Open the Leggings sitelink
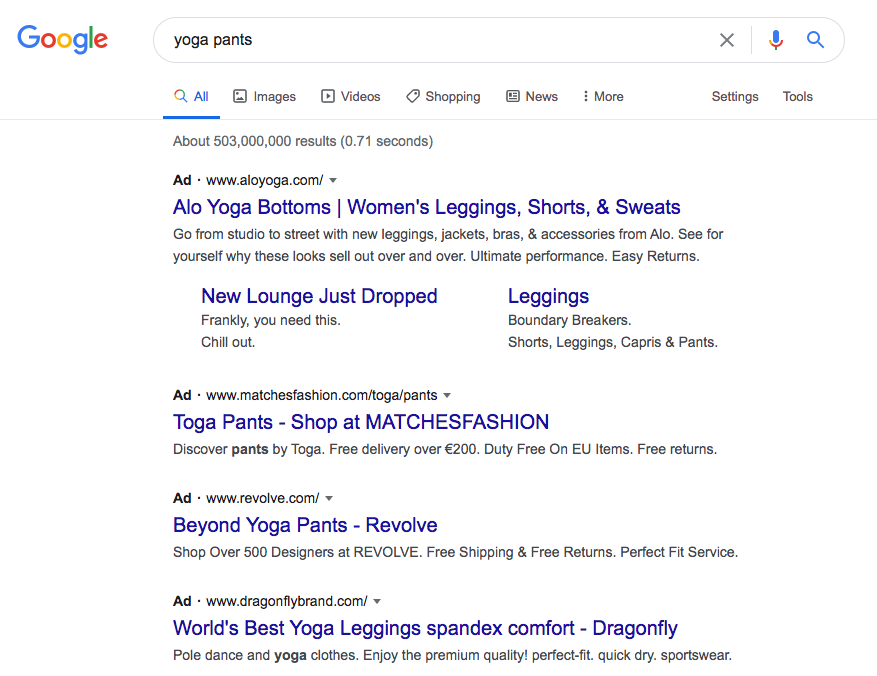This screenshot has width=877, height=676. coord(548,296)
